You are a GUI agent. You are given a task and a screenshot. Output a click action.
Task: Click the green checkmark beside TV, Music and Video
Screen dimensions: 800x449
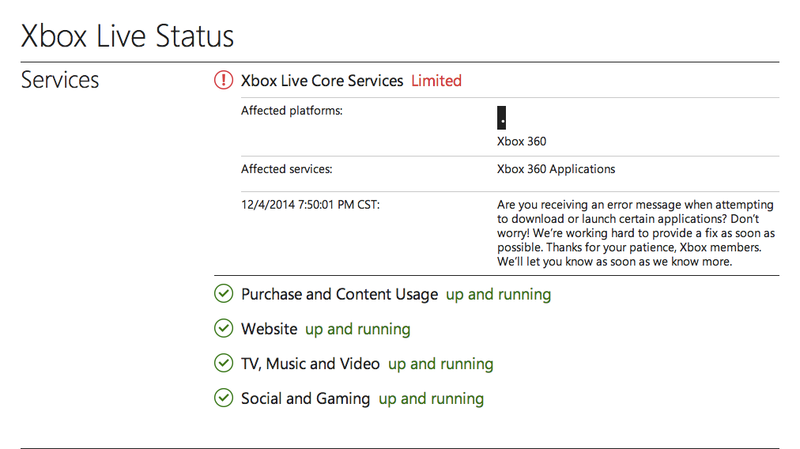(x=223, y=363)
